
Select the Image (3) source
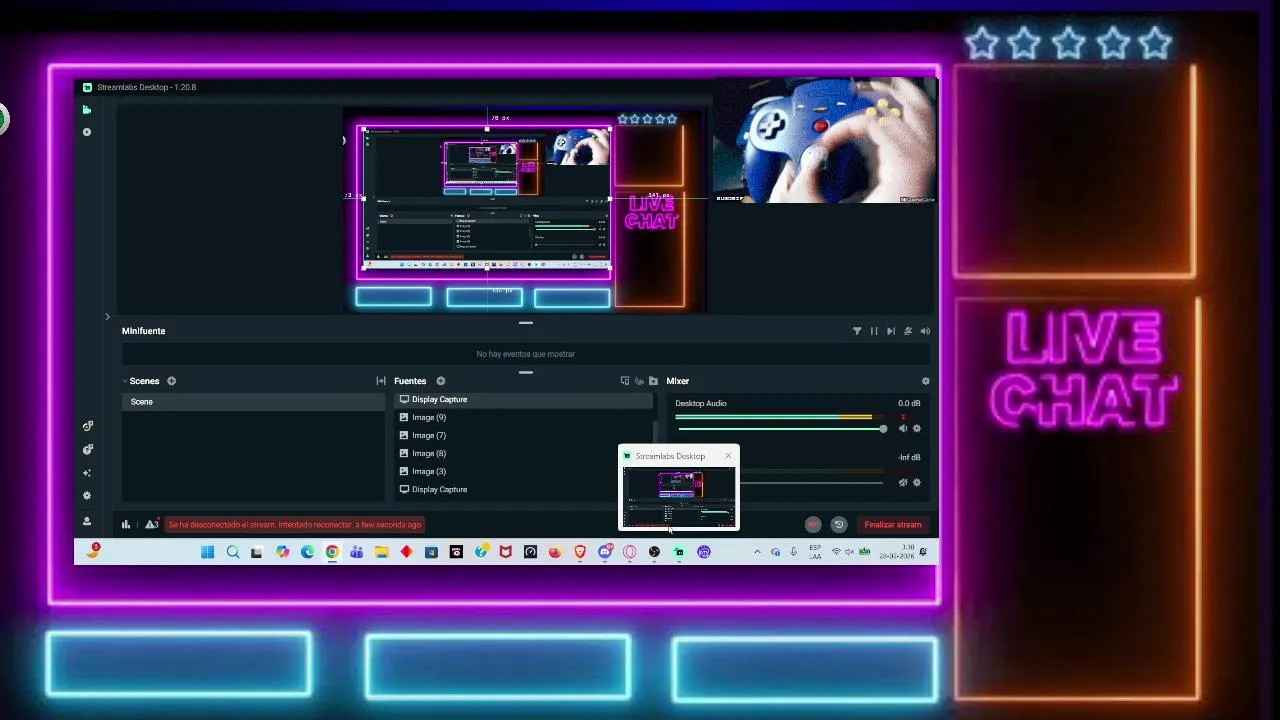[525, 471]
